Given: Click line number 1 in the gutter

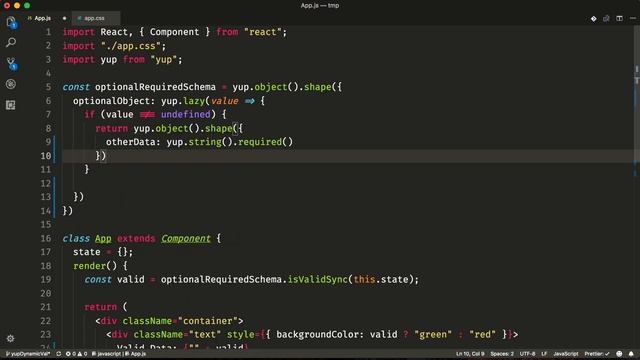Looking at the screenshot, I should pos(48,32).
